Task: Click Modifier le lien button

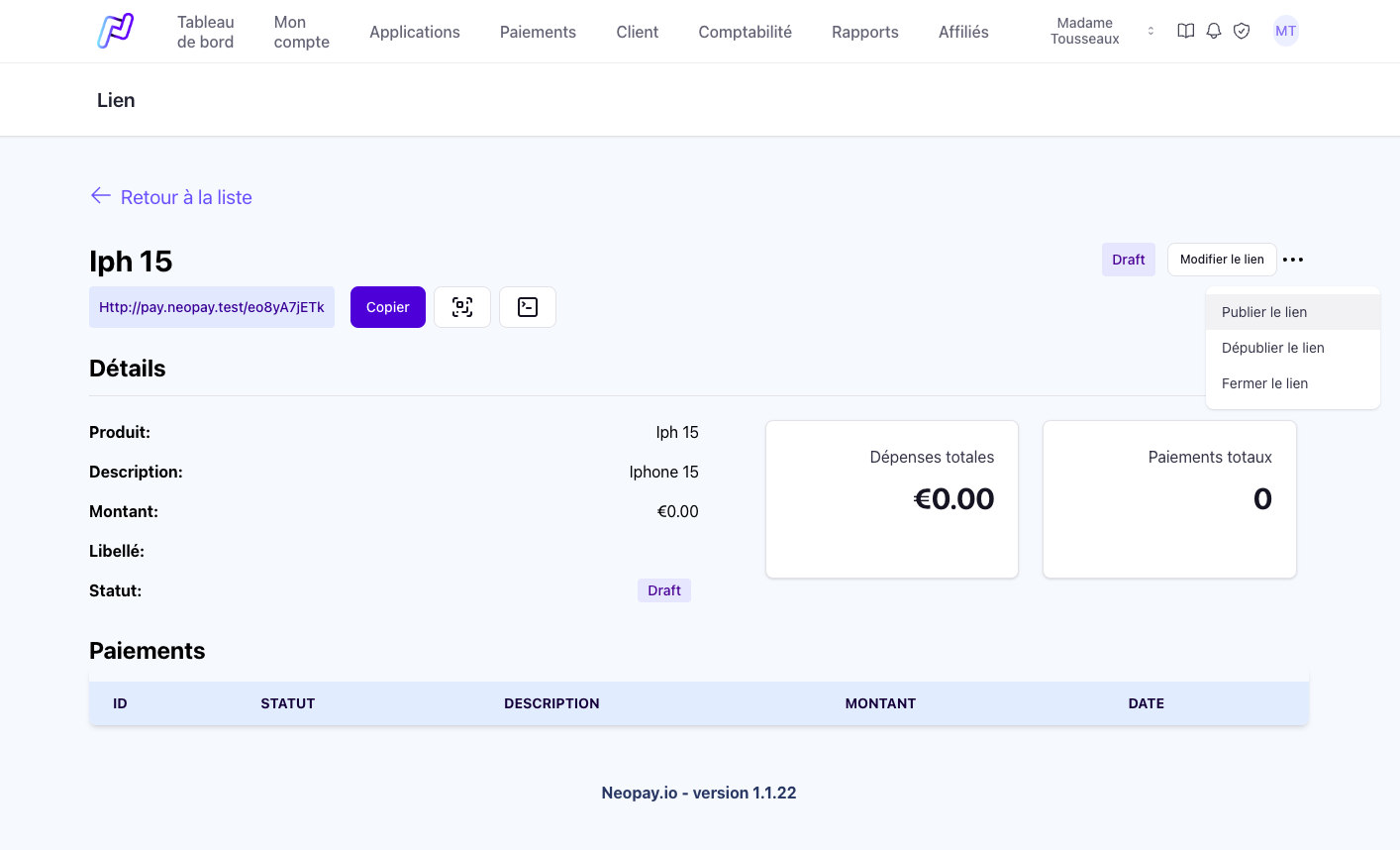Action: point(1222,260)
